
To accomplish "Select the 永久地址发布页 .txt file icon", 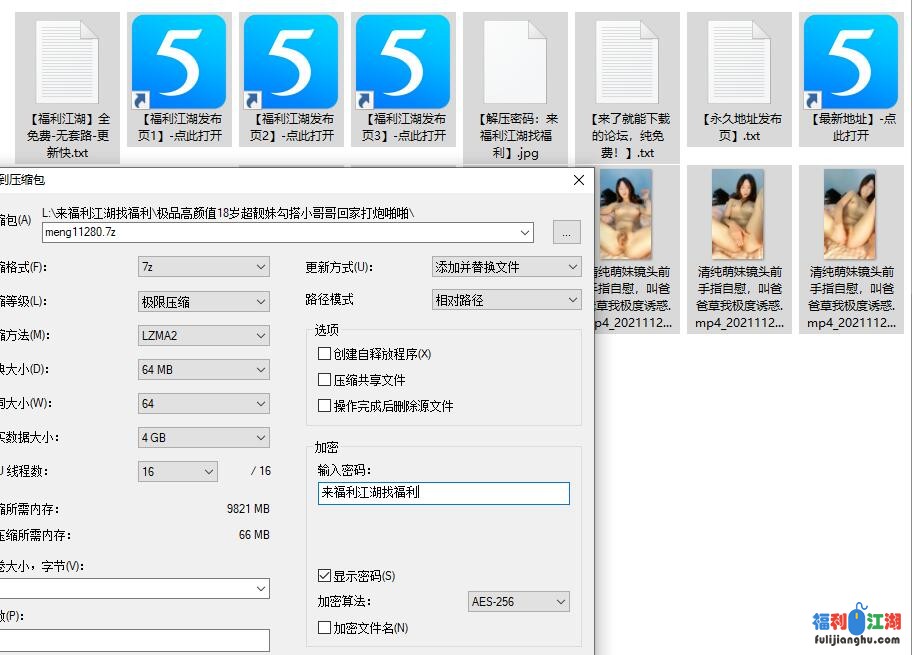I will 739,62.
